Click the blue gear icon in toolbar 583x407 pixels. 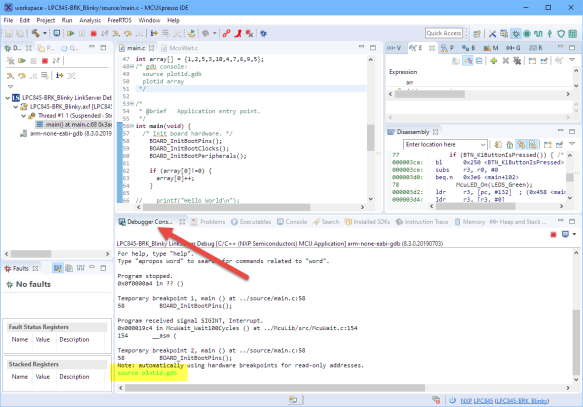[x=264, y=33]
